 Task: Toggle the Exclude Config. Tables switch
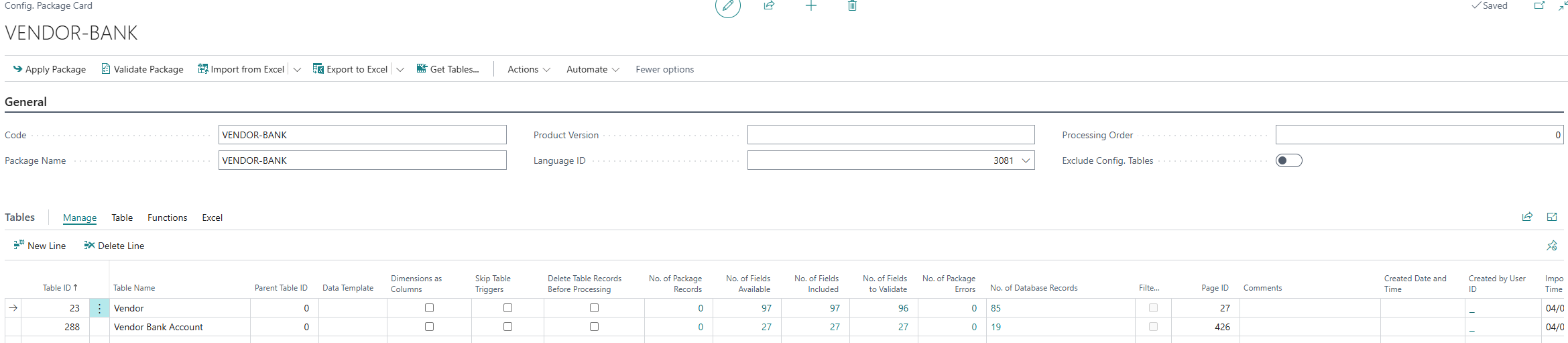[1288, 160]
